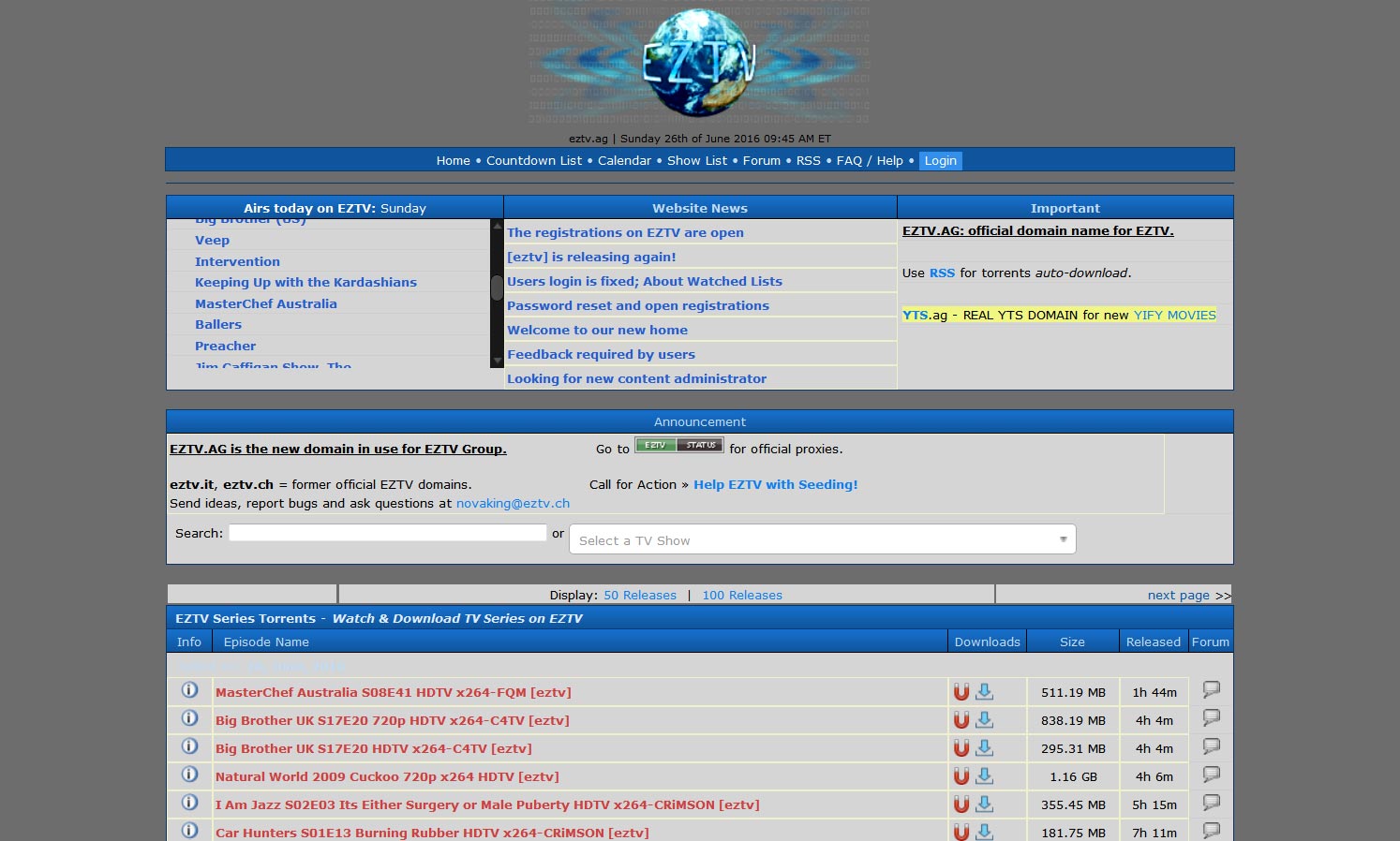Screen dimensions: 1400x841
Task: Click magnet link for Big Brother UK 720p
Action: [961, 720]
